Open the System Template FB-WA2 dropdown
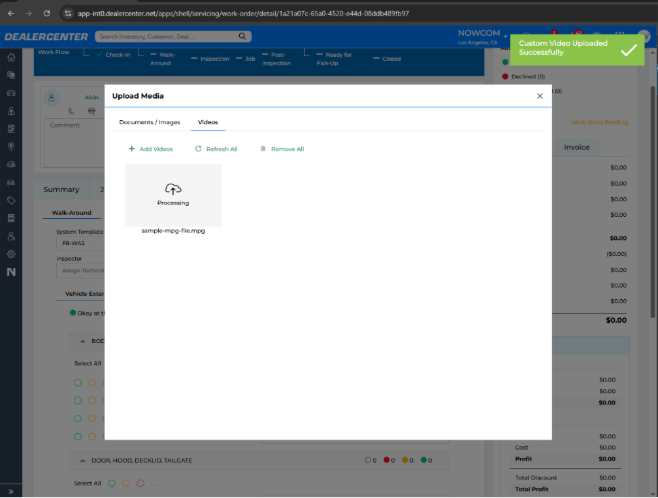The height and width of the screenshot is (498, 658). click(80, 243)
